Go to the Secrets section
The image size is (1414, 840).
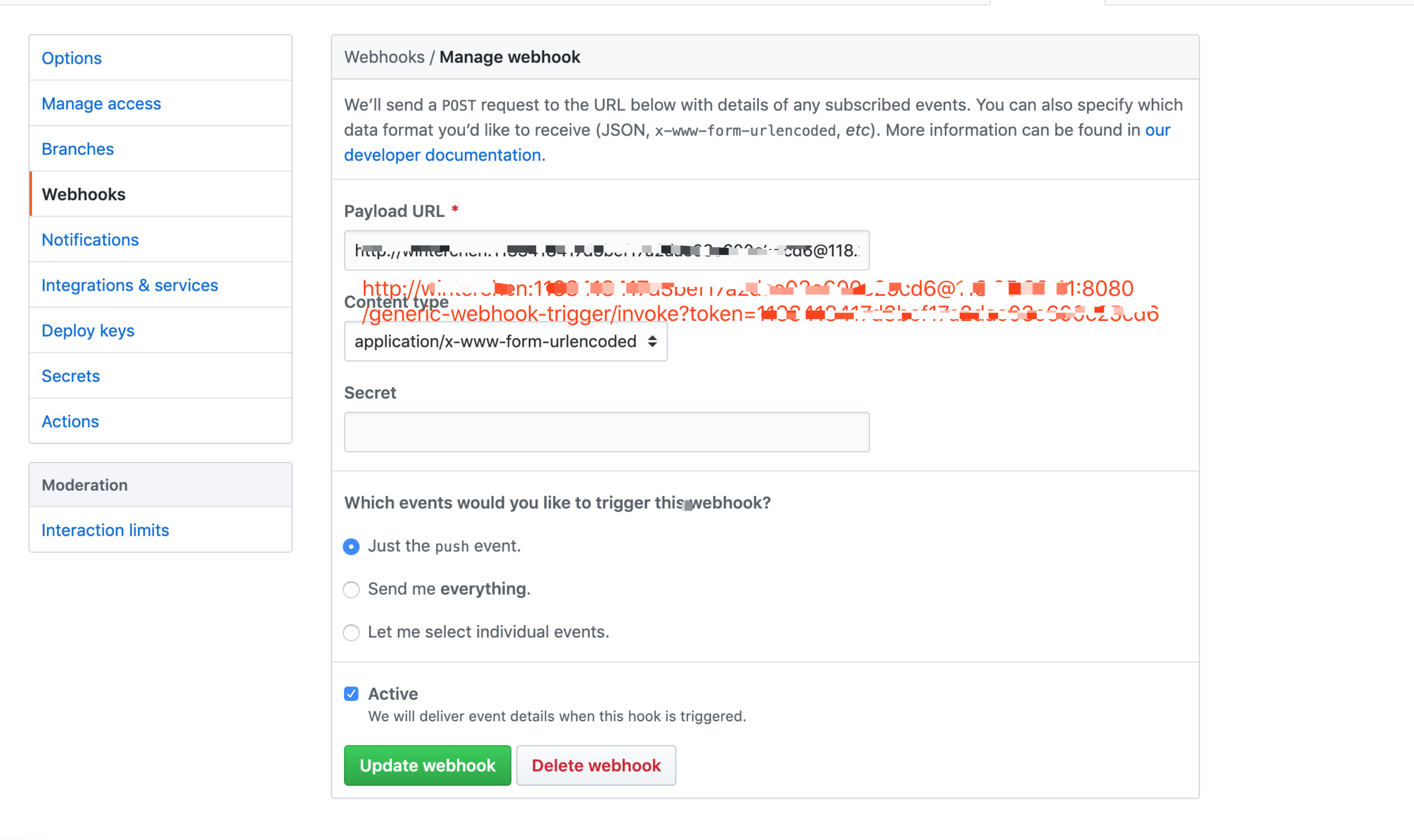(x=71, y=376)
